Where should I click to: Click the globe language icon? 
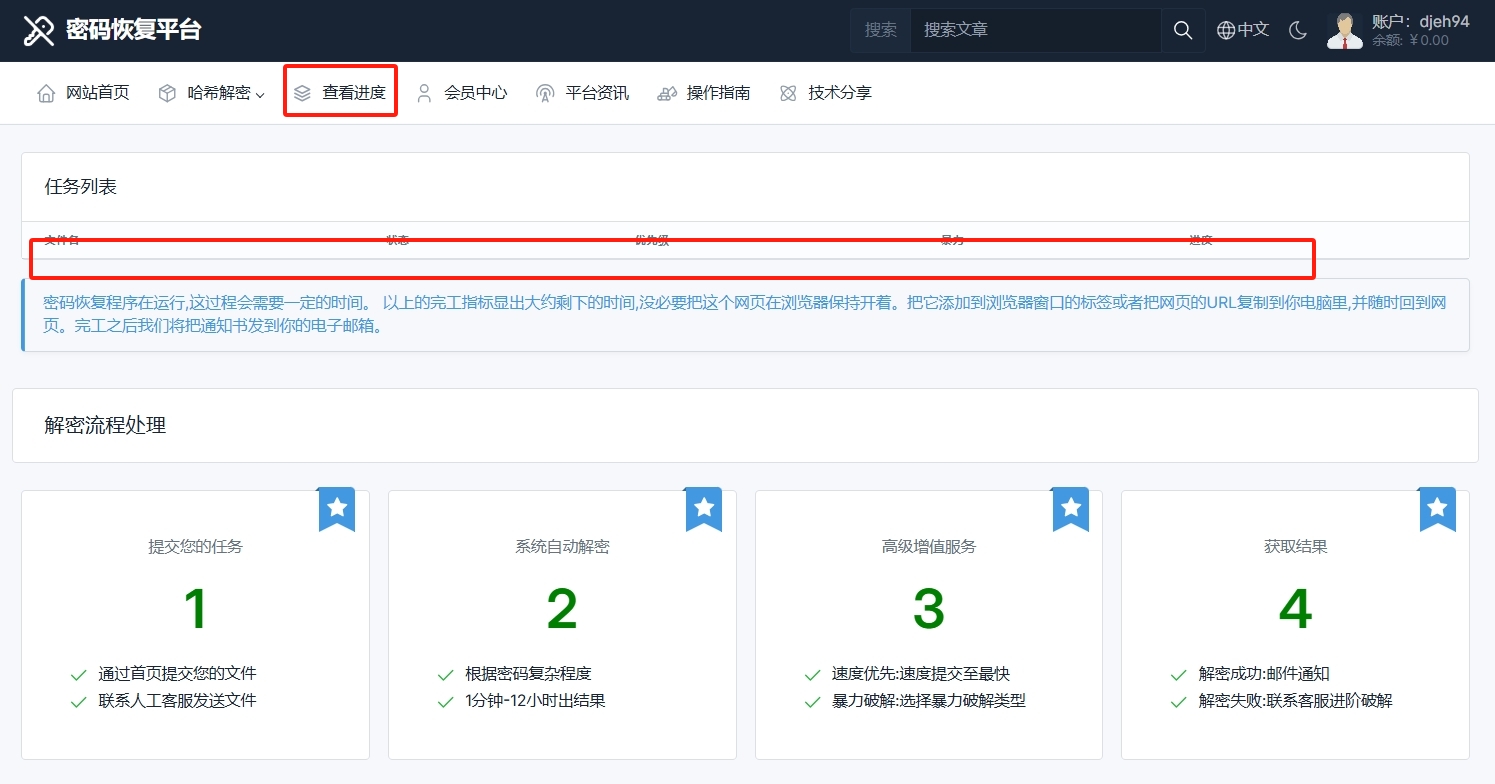click(1225, 30)
